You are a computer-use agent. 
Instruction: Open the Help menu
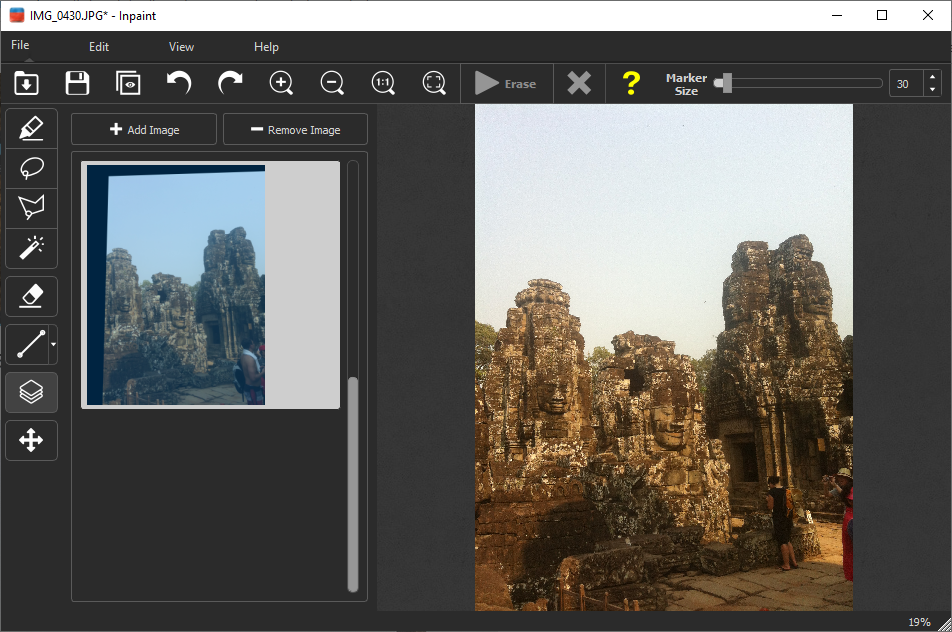pyautogui.click(x=266, y=47)
